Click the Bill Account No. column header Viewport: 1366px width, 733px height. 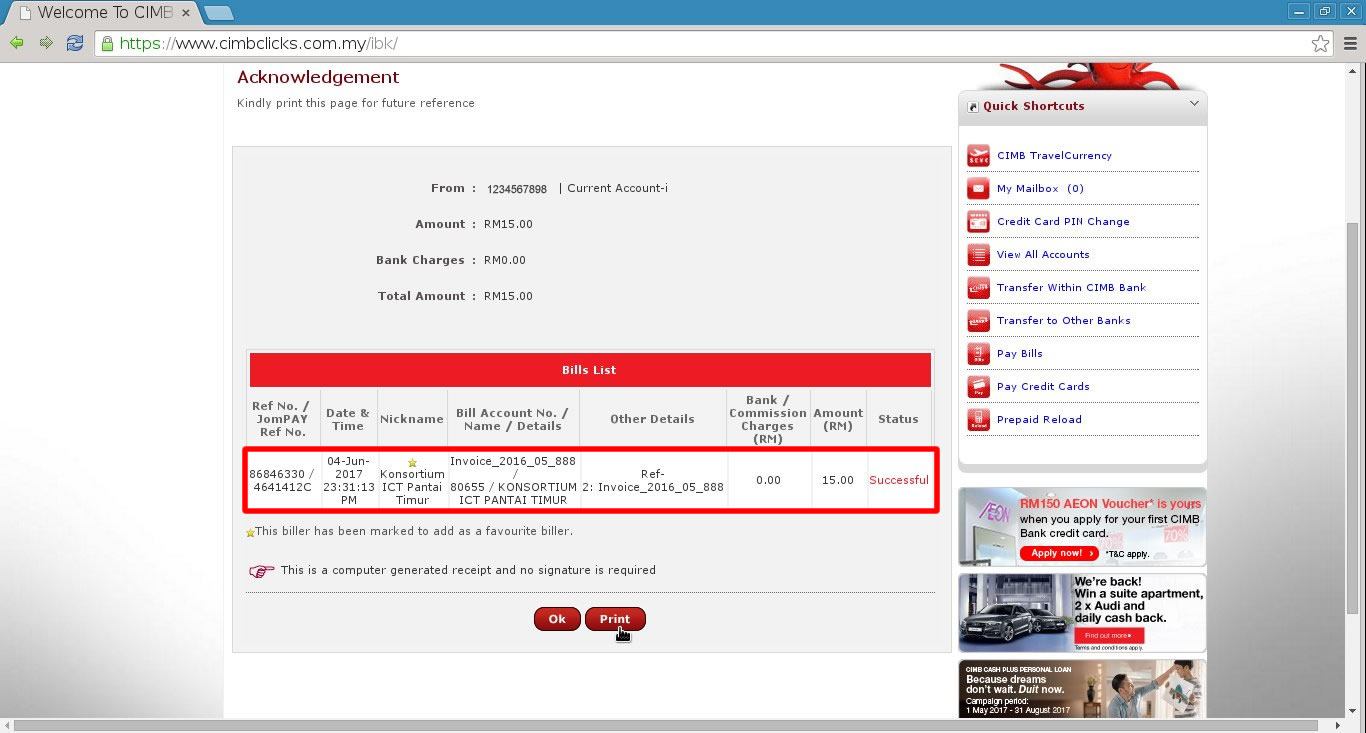[x=512, y=419]
